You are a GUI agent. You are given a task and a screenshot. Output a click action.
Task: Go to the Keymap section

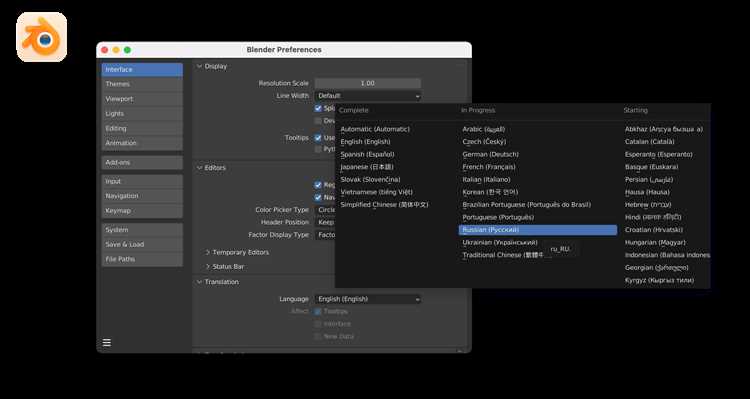[142, 211]
